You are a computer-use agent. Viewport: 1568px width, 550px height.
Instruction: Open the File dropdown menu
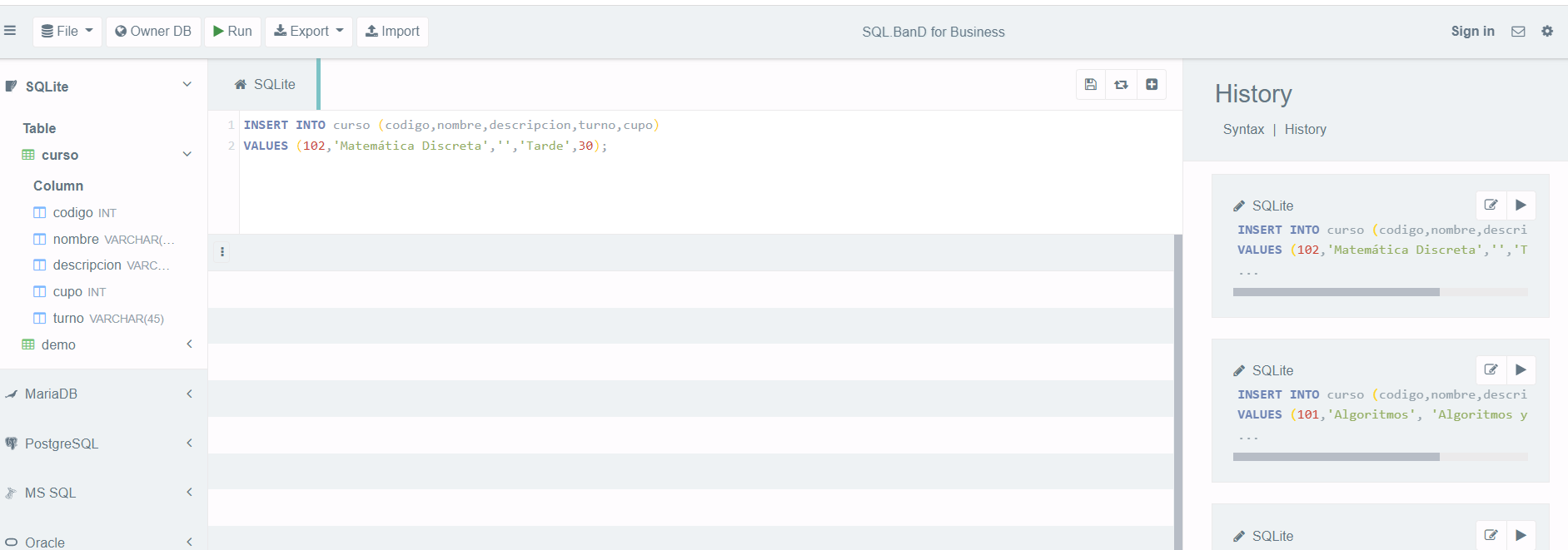point(67,32)
